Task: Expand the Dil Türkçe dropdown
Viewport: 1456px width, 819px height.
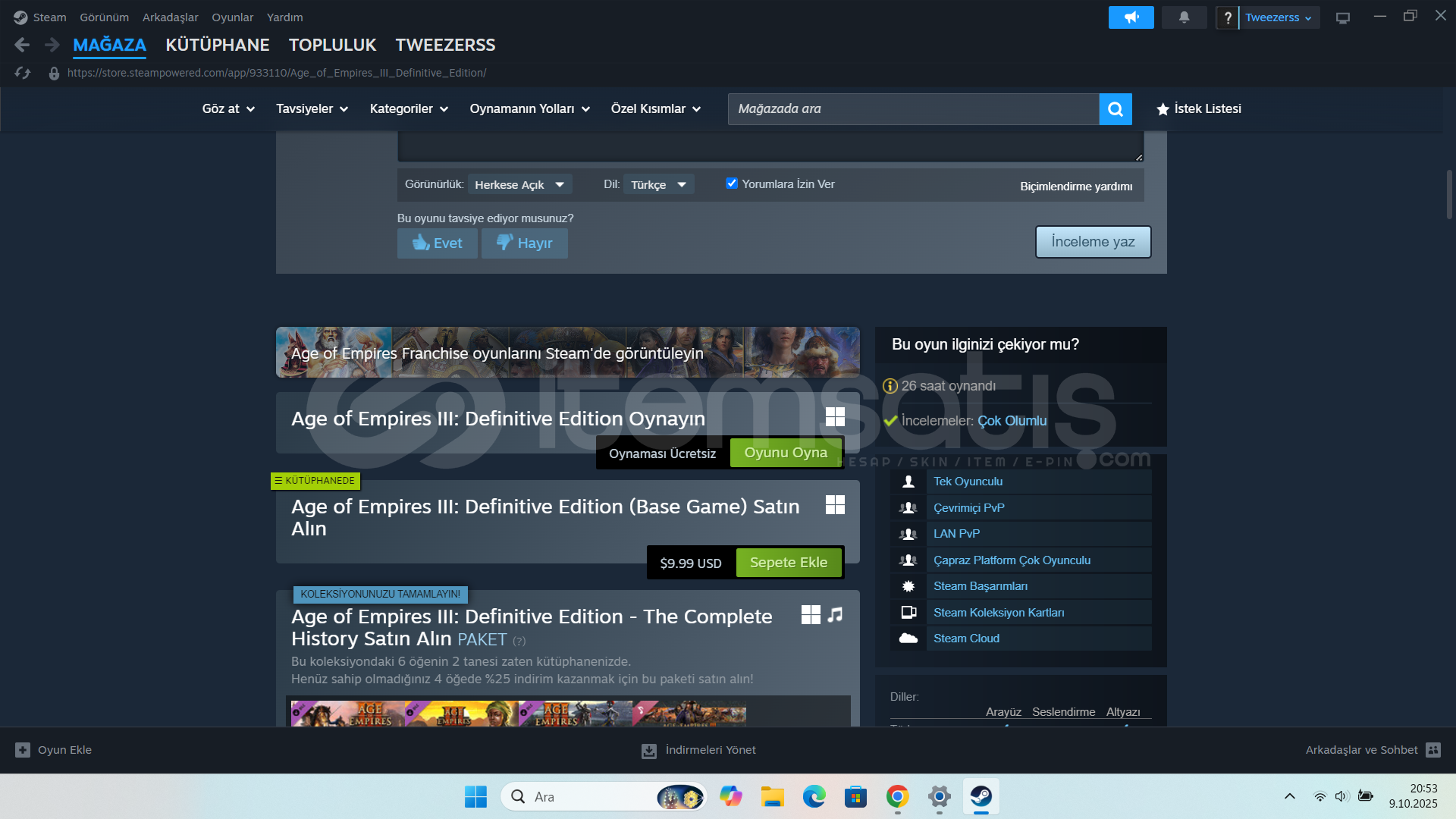Action: coord(658,185)
